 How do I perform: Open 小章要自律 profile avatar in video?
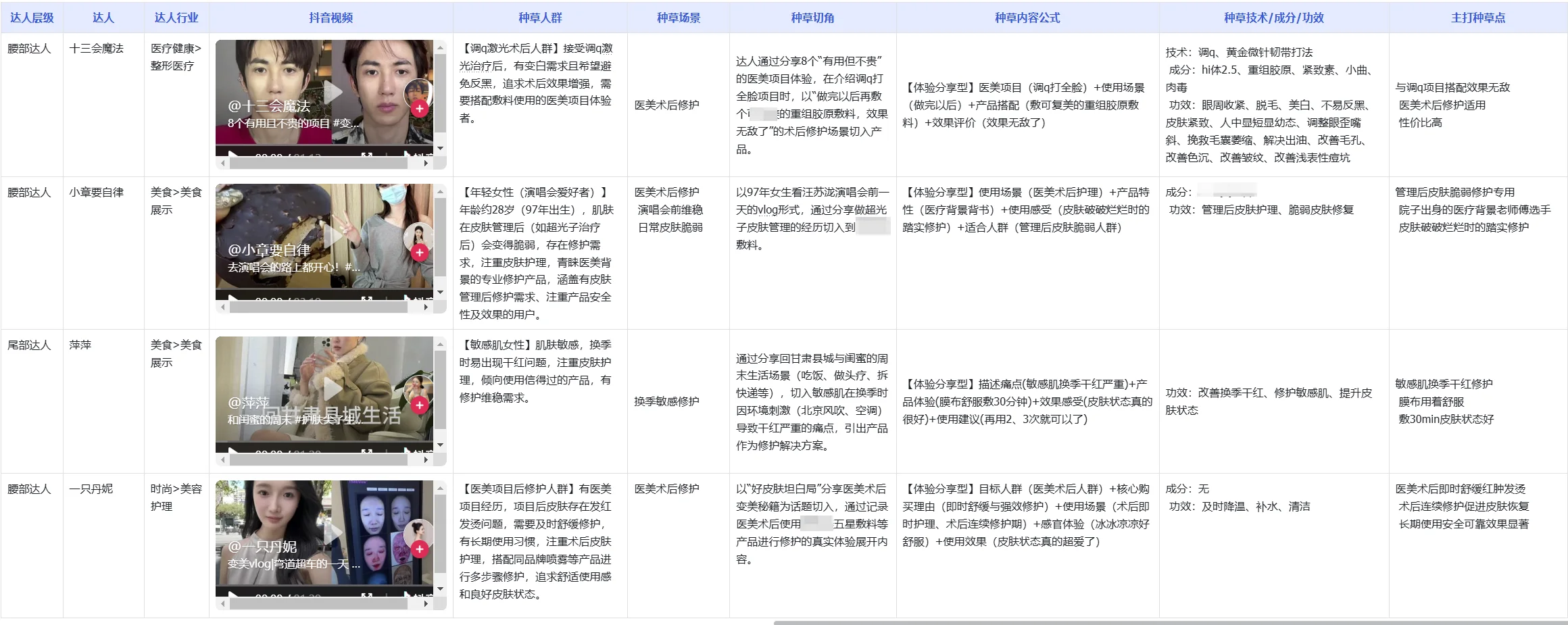(x=419, y=236)
